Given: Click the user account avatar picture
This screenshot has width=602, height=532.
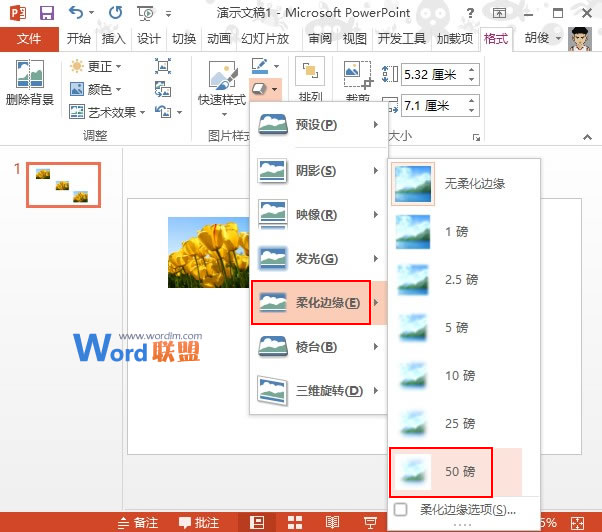Looking at the screenshot, I should pyautogui.click(x=580, y=39).
